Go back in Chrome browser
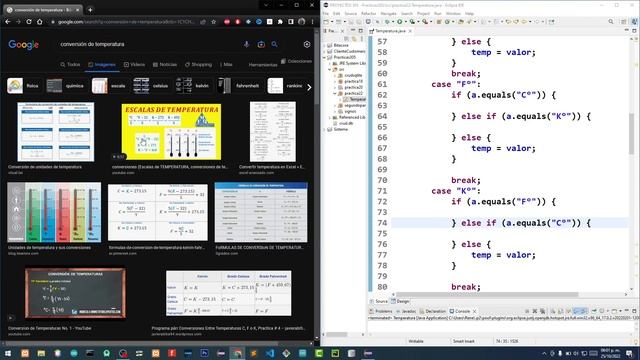 coord(8,22)
